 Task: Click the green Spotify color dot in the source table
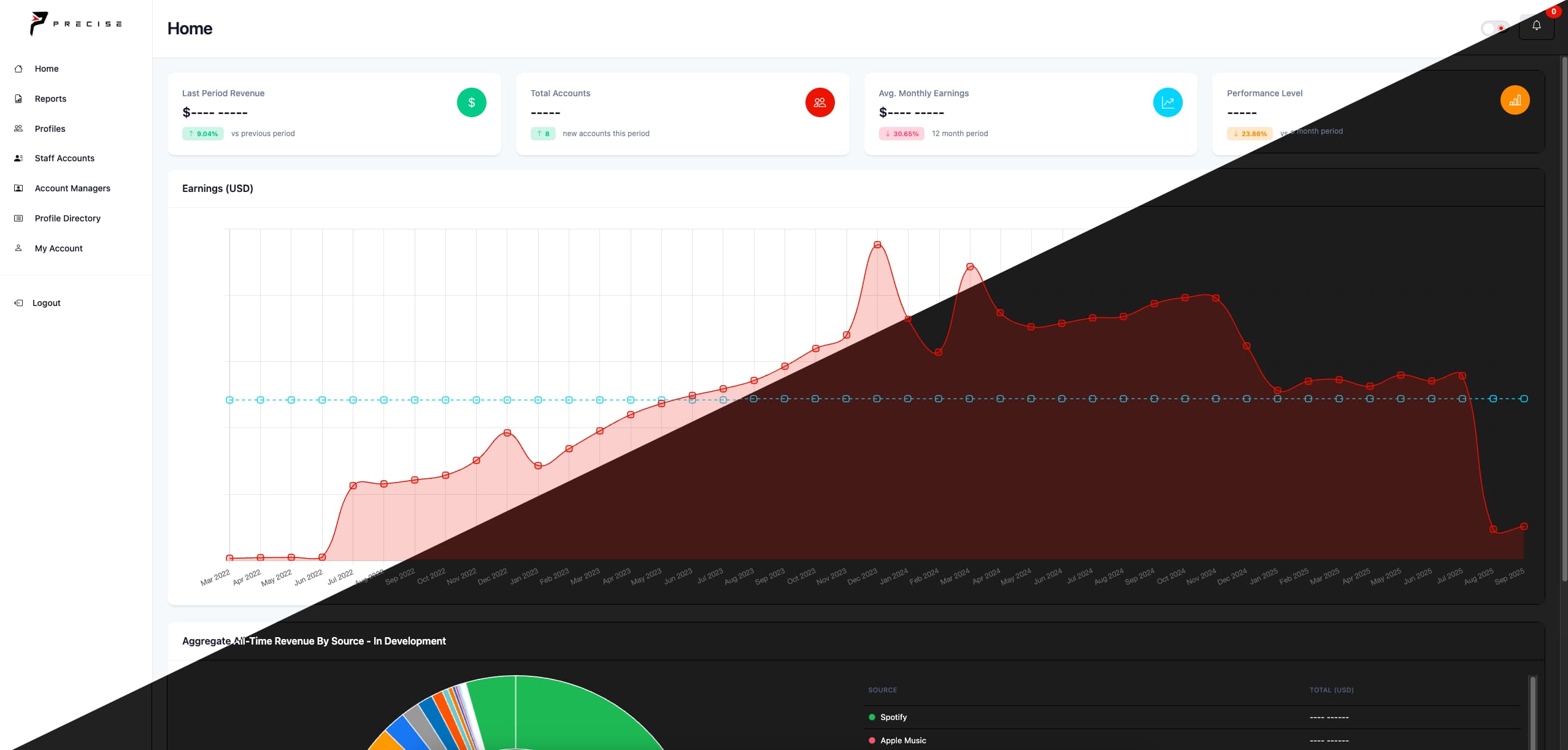(x=872, y=716)
